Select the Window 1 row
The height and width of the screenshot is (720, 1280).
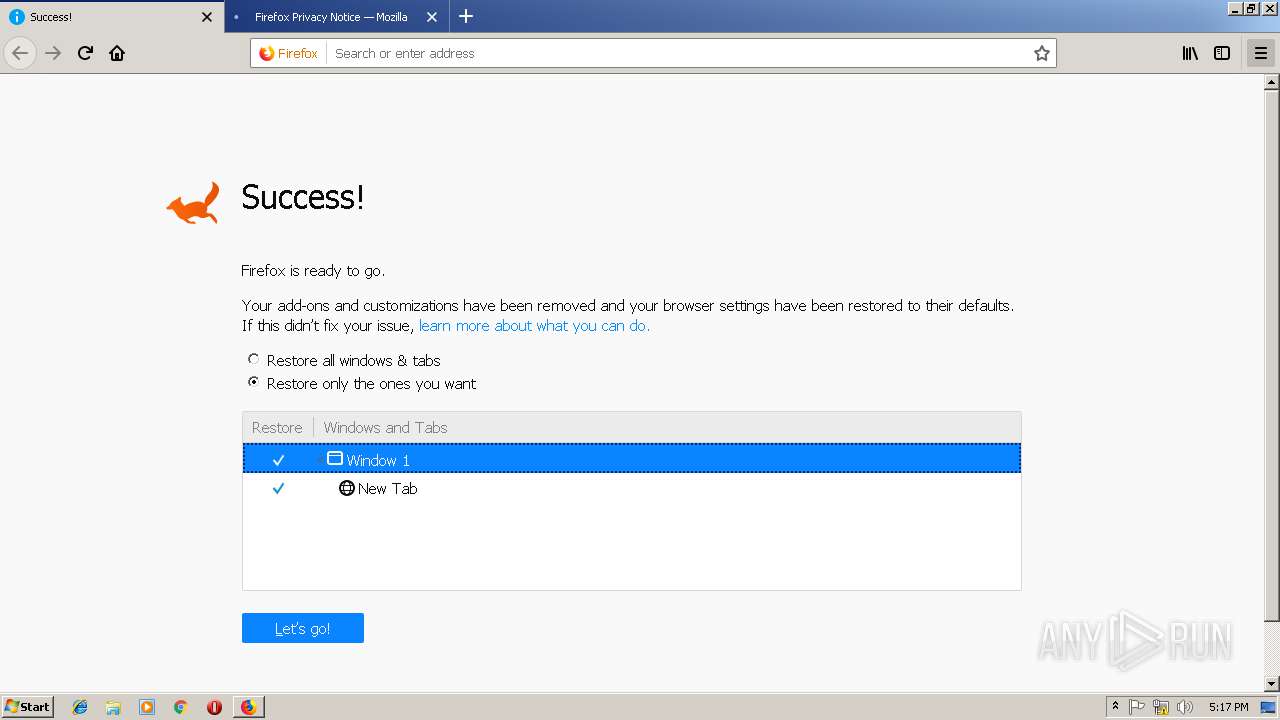pyautogui.click(x=631, y=459)
